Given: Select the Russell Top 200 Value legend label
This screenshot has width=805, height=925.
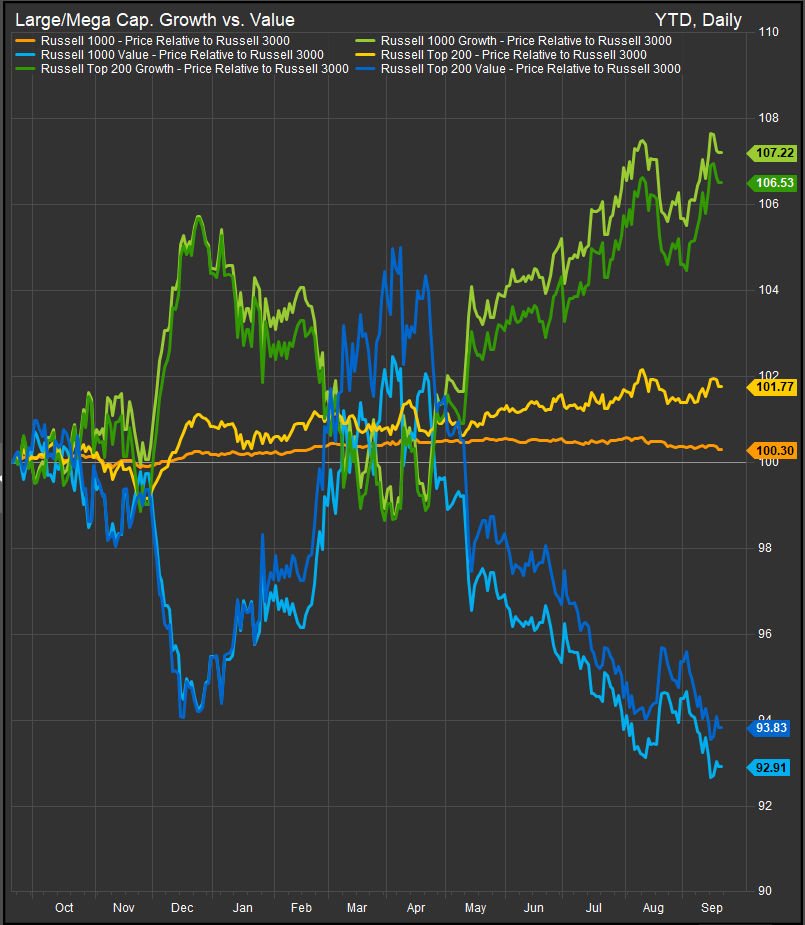Looking at the screenshot, I should [530, 69].
